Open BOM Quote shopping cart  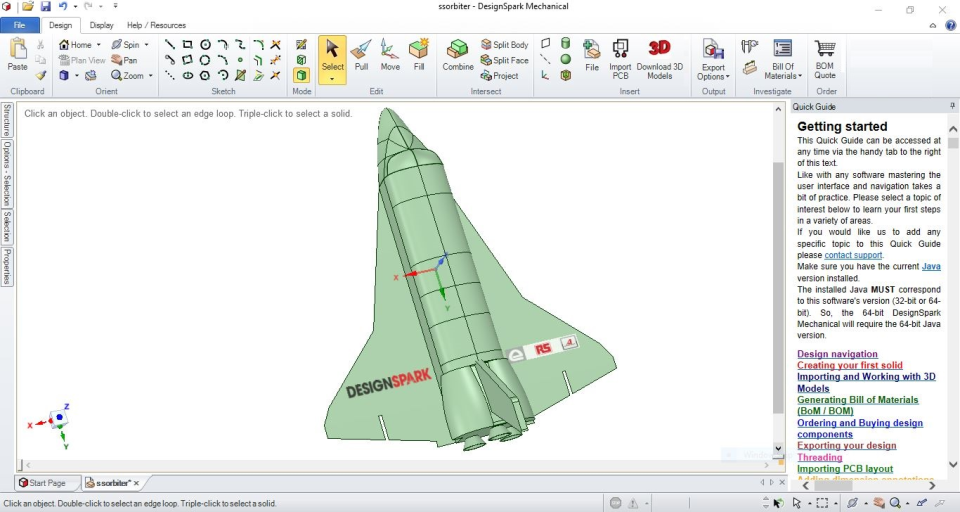pos(825,59)
